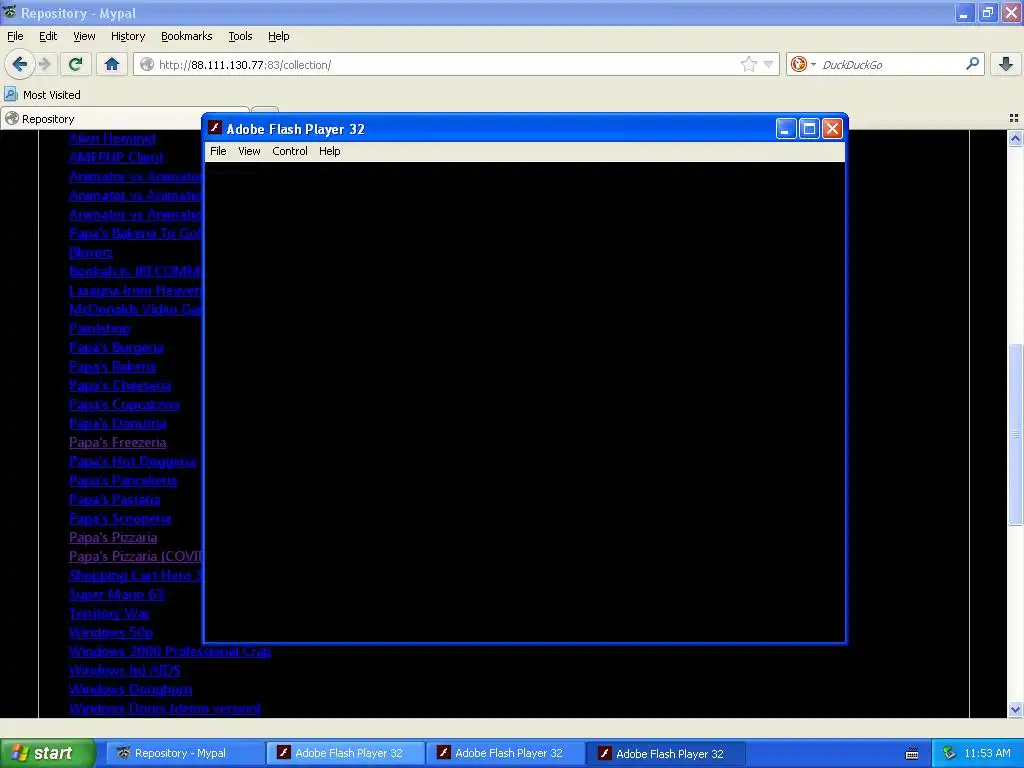Viewport: 1024px width, 768px height.
Task: Open Flash Player View menu
Action: click(x=249, y=152)
